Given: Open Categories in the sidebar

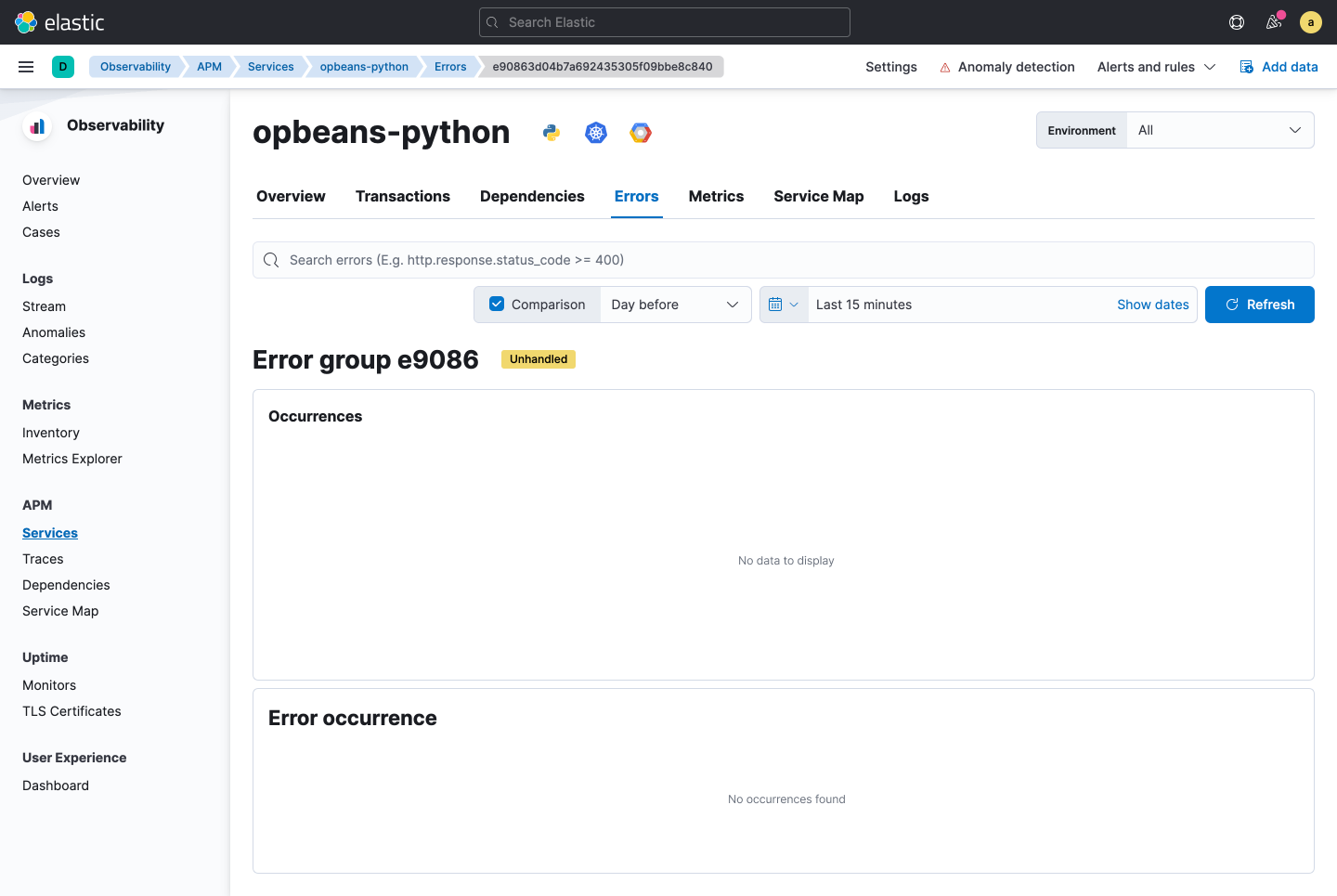Looking at the screenshot, I should pyautogui.click(x=56, y=358).
